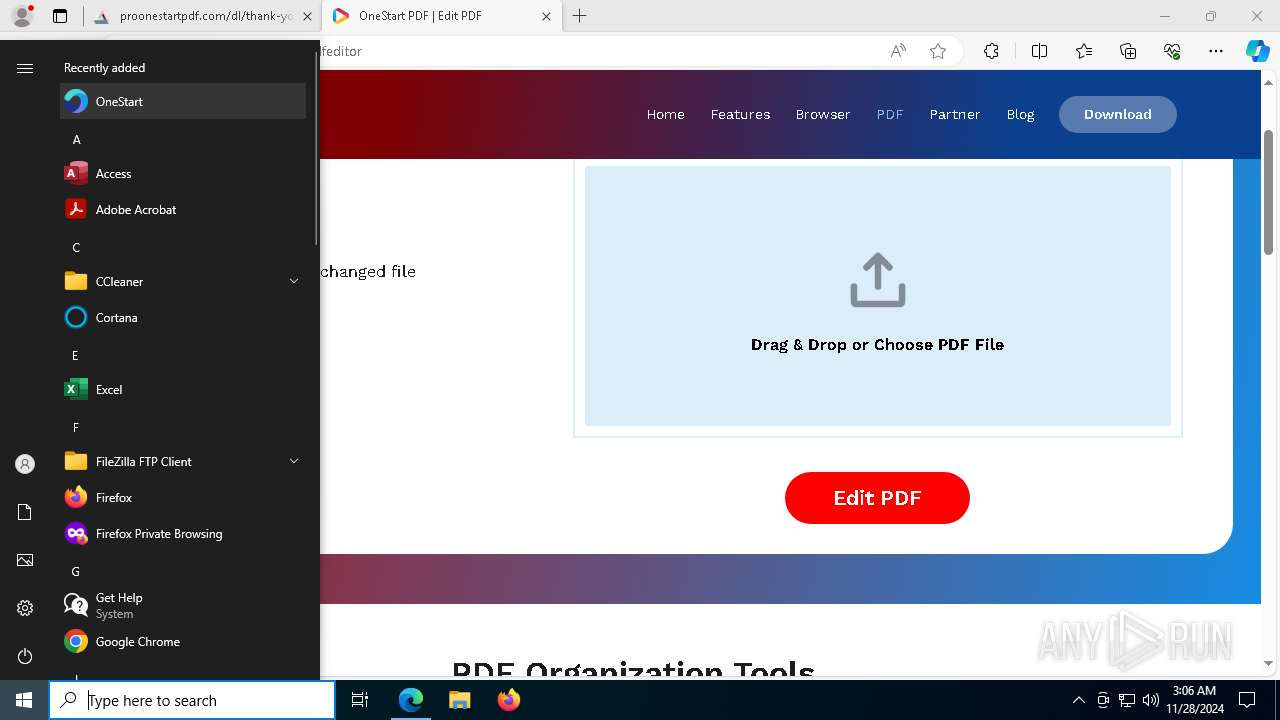Image resolution: width=1280 pixels, height=720 pixels.
Task: Open user account icon in Start sidebar
Action: [x=25, y=464]
